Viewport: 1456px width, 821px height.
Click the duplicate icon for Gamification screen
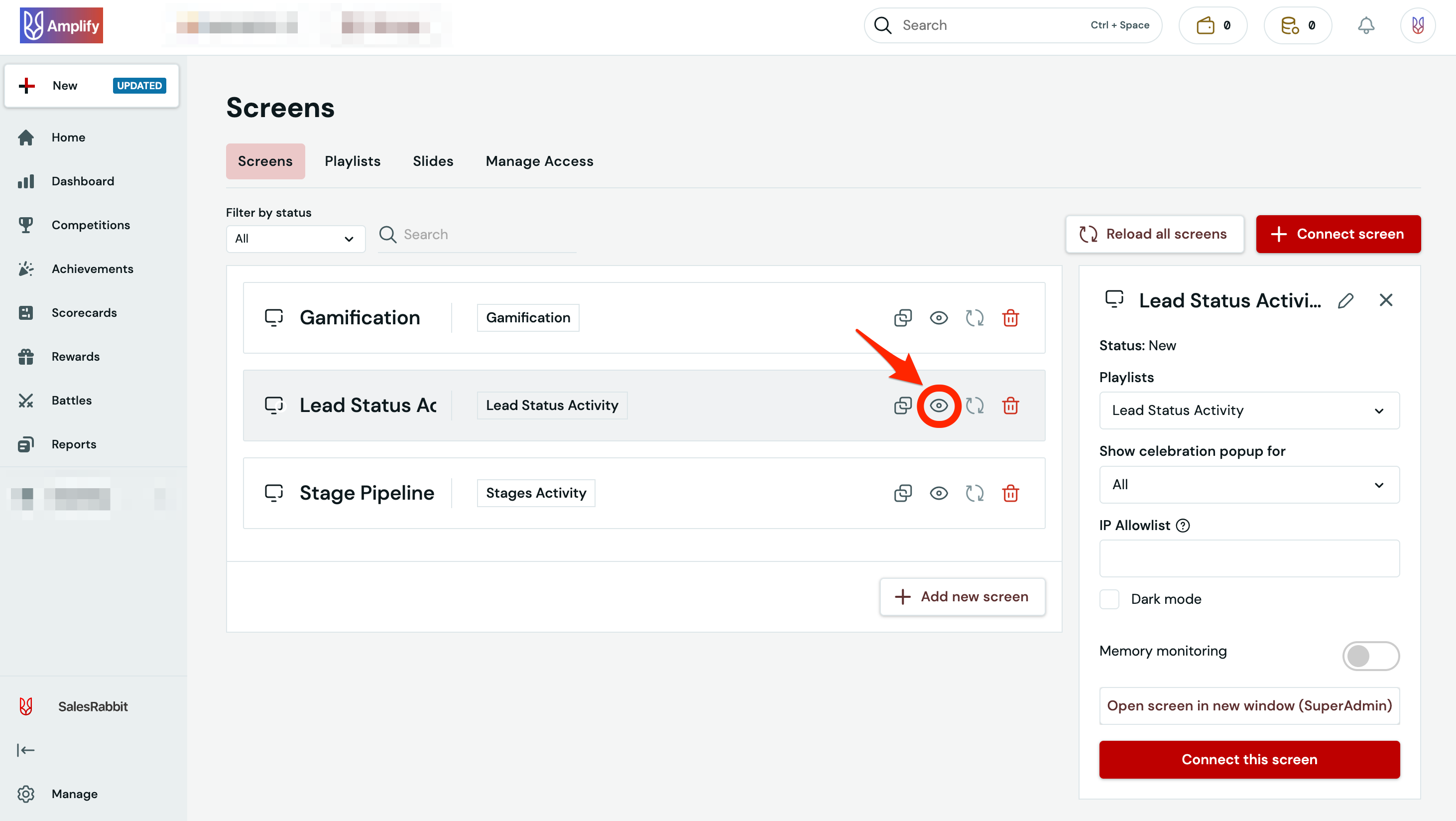click(903, 318)
